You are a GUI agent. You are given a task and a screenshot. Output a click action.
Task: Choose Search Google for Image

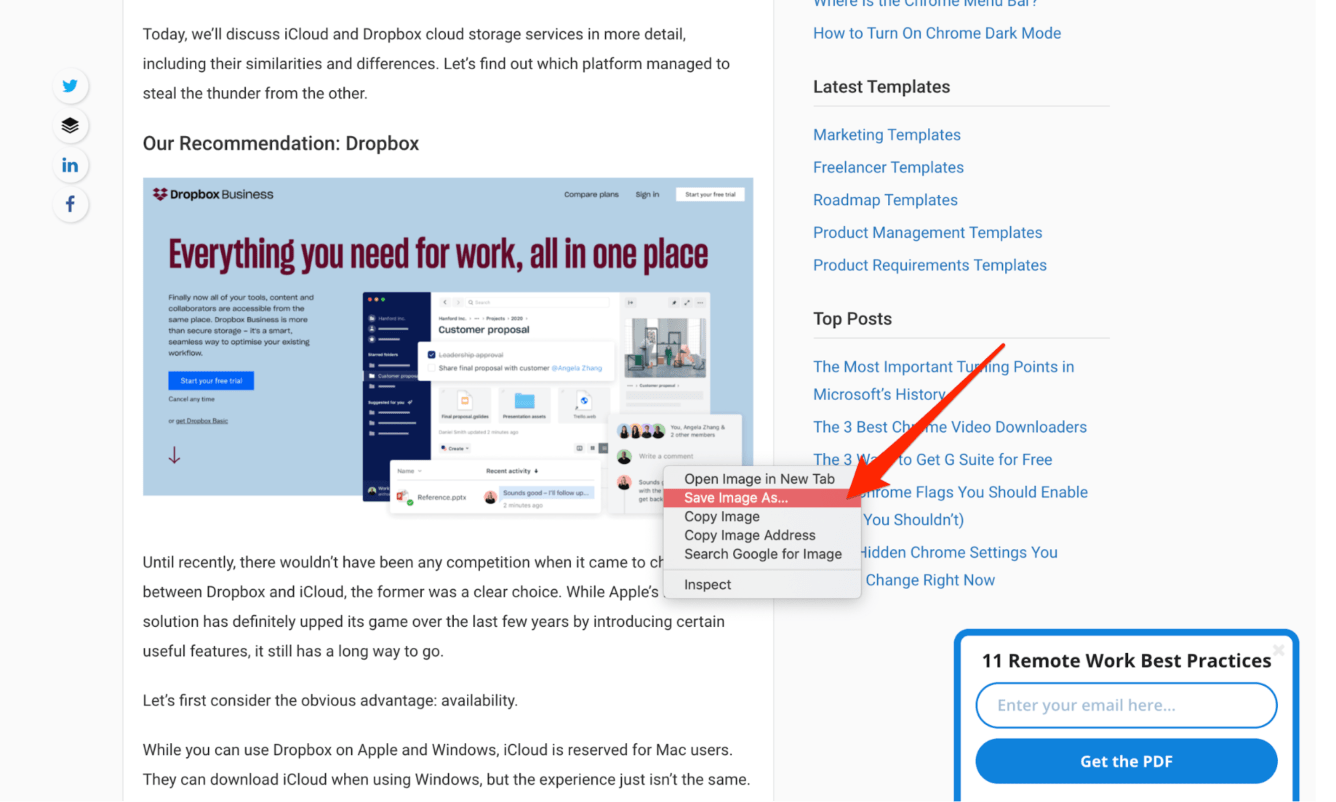tap(762, 554)
